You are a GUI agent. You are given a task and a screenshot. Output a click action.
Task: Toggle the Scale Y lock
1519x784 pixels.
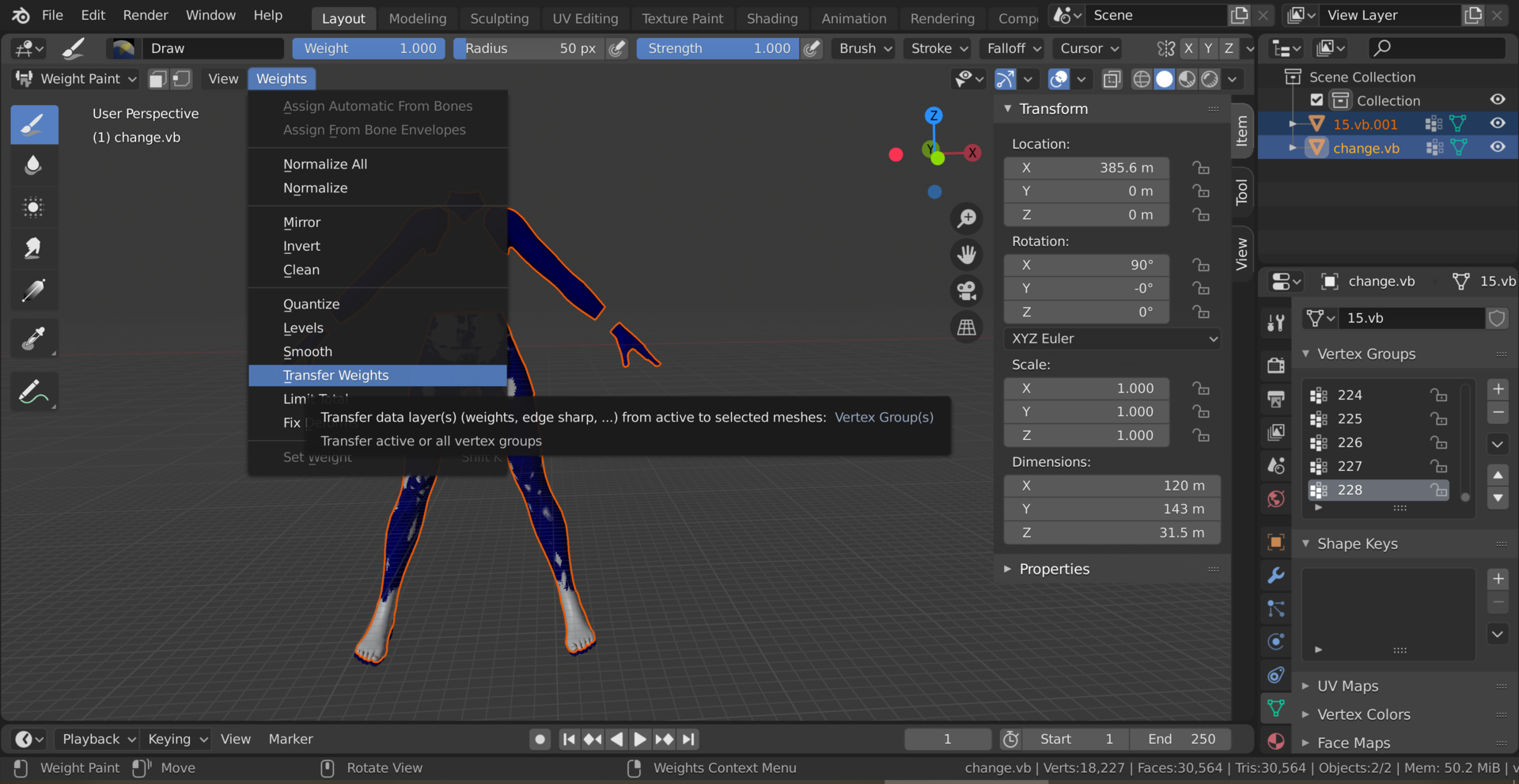[1201, 411]
